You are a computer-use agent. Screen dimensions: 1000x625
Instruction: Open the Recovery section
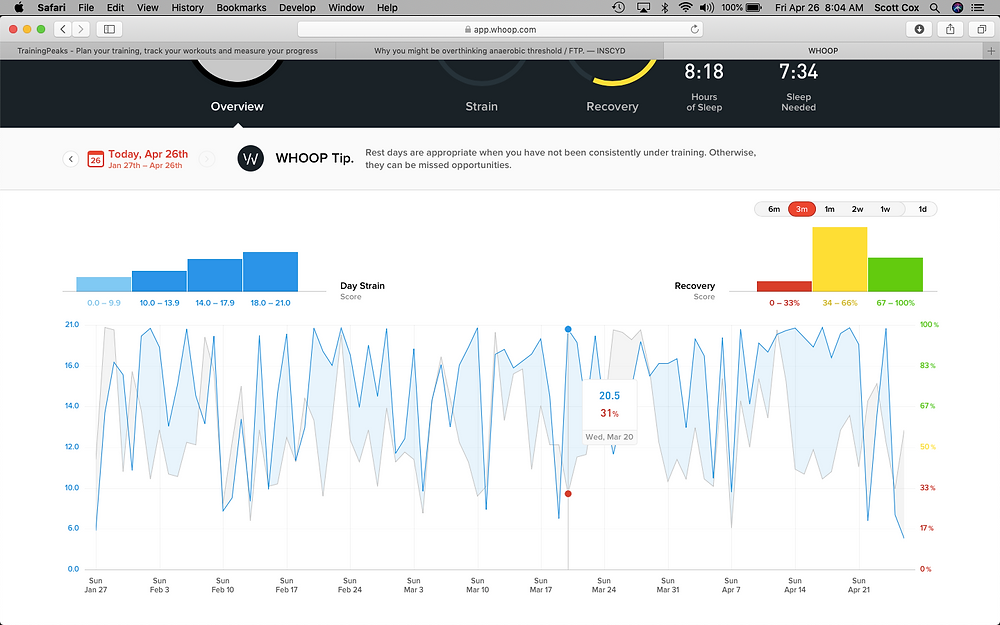point(612,107)
